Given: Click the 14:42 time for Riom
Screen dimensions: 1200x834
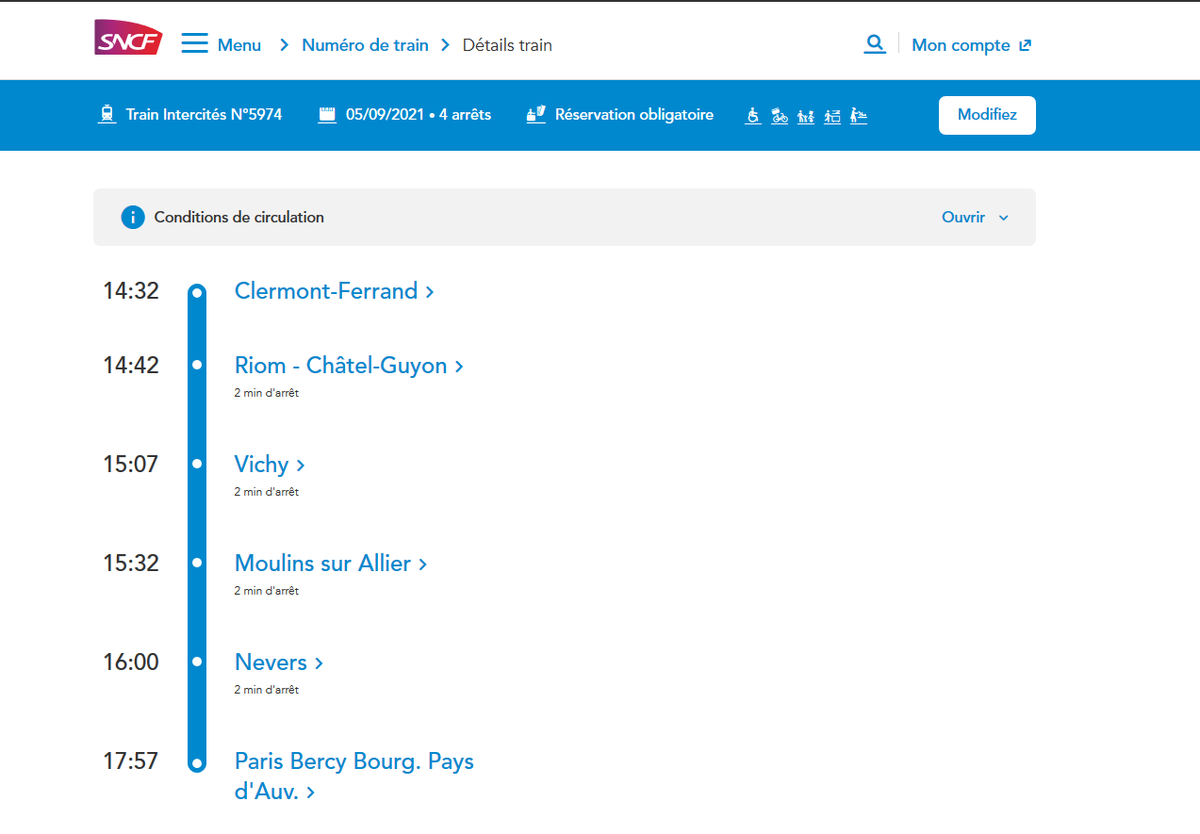Looking at the screenshot, I should point(131,365).
